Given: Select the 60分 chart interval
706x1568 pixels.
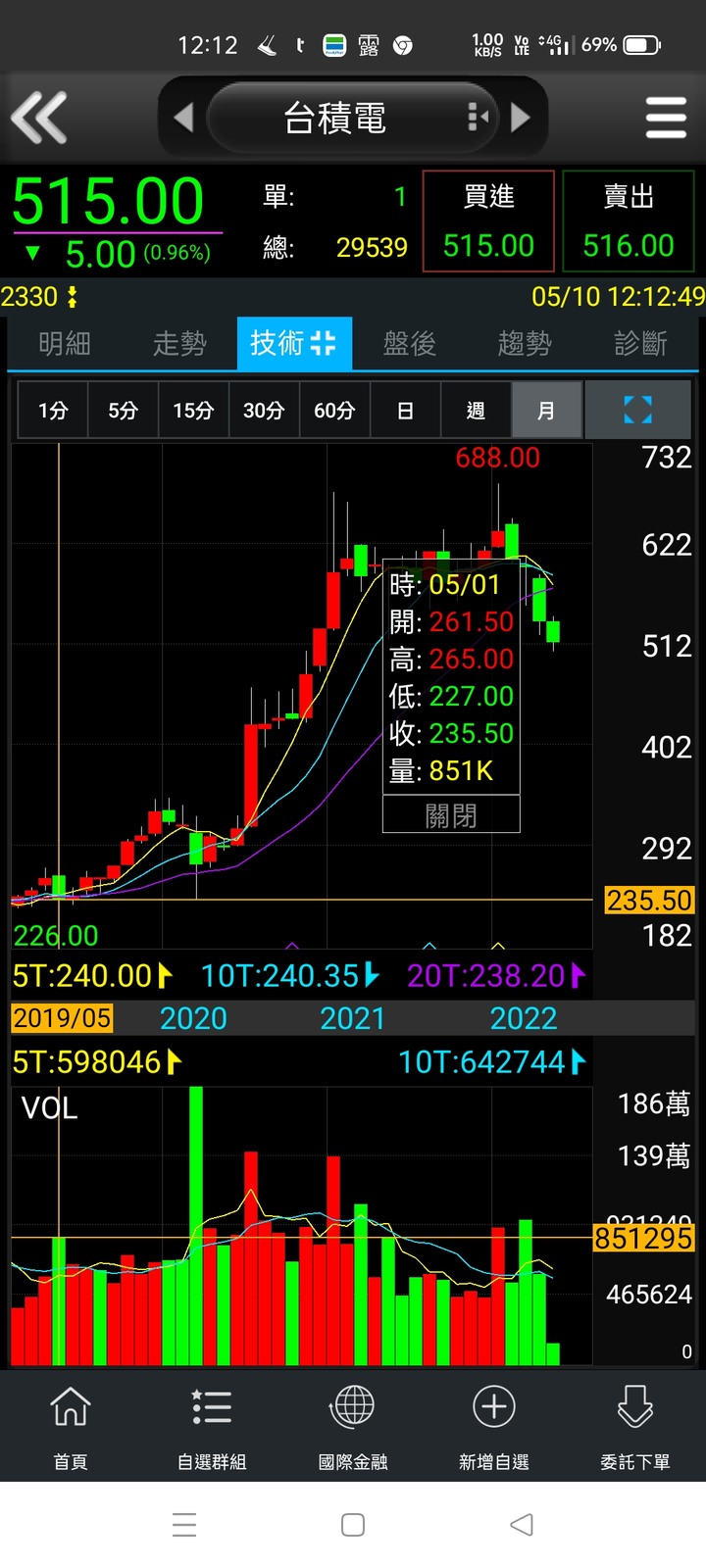Looking at the screenshot, I should click(x=334, y=410).
